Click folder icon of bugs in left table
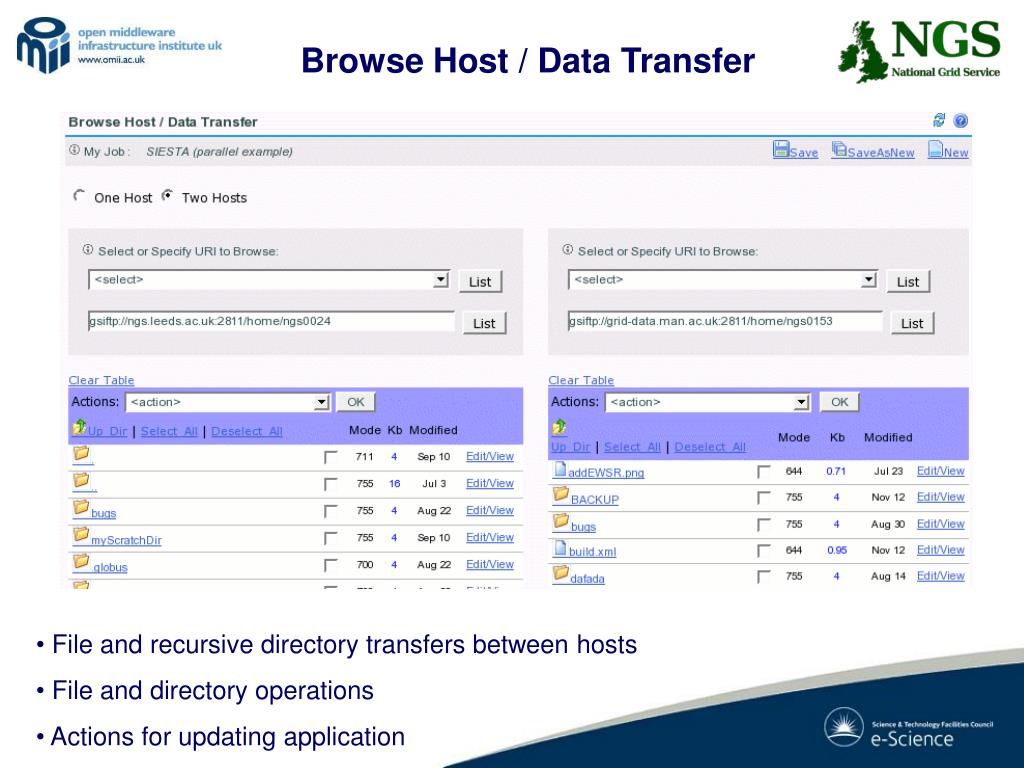This screenshot has height=768, width=1024. pos(81,507)
